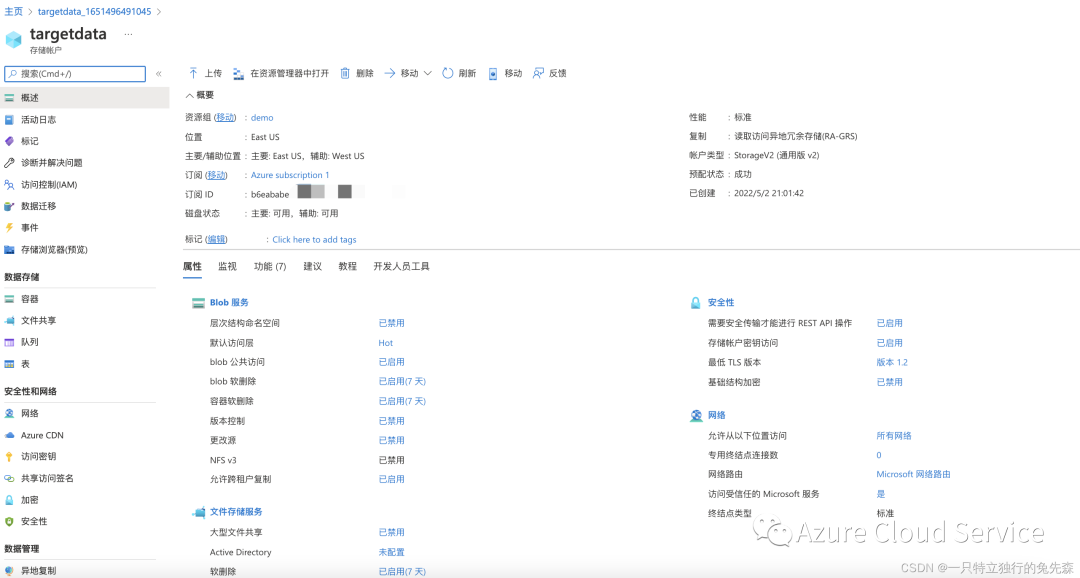The image size is (1080, 578).
Task: Click the 已启用(7 天) value for blob 软删除
Action: coord(402,382)
